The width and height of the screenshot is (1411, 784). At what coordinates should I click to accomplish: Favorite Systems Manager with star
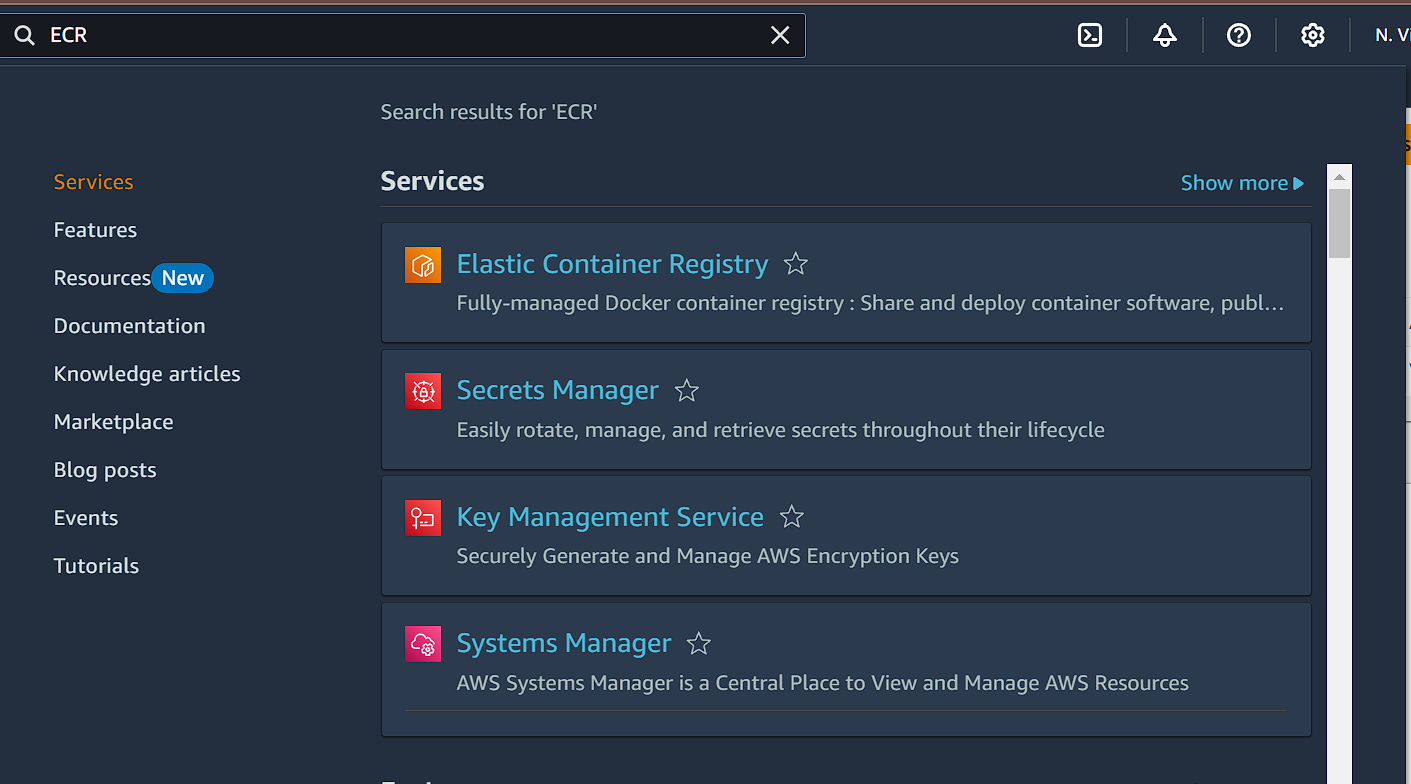coord(699,643)
